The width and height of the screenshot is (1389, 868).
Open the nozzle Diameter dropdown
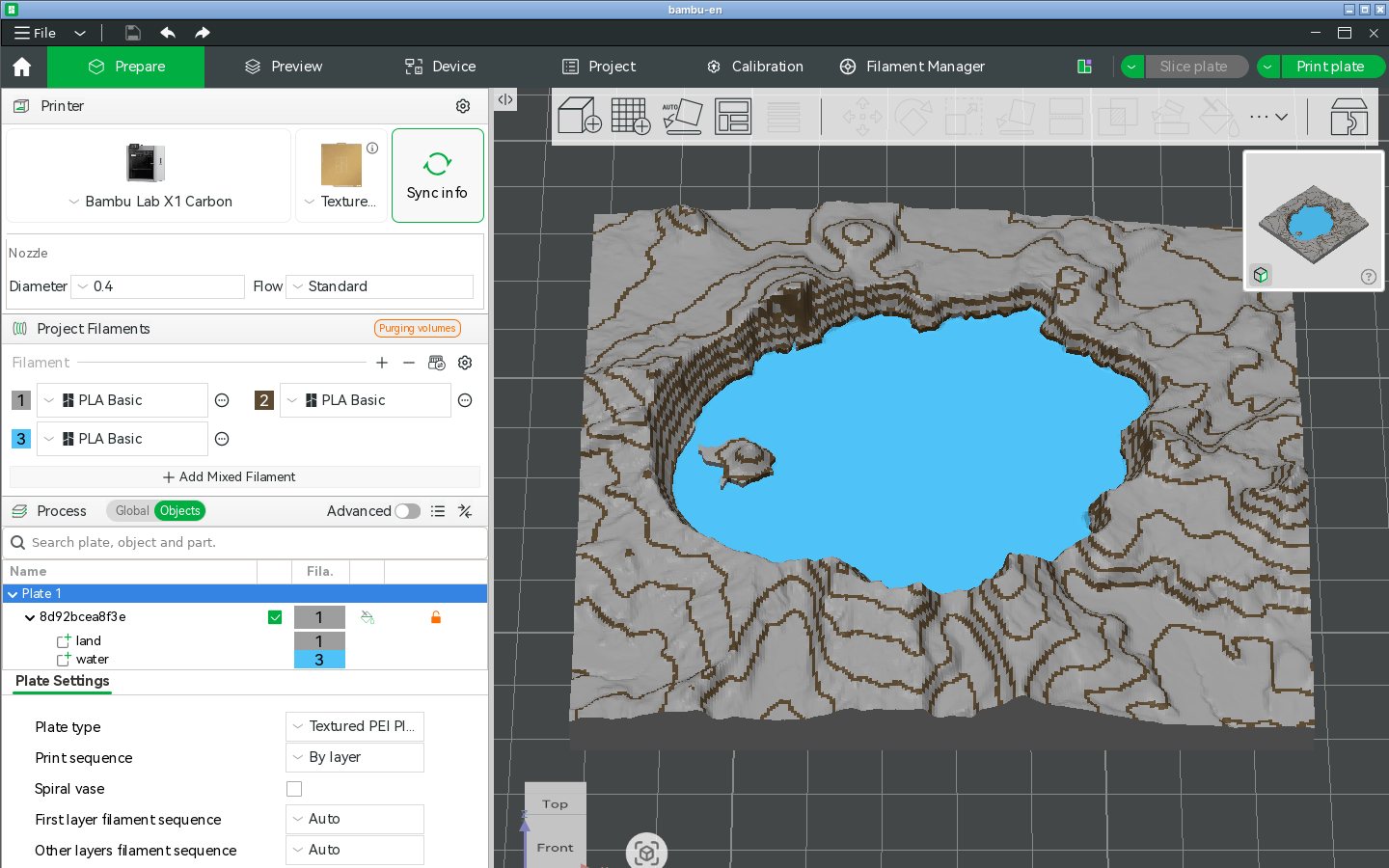(x=157, y=286)
